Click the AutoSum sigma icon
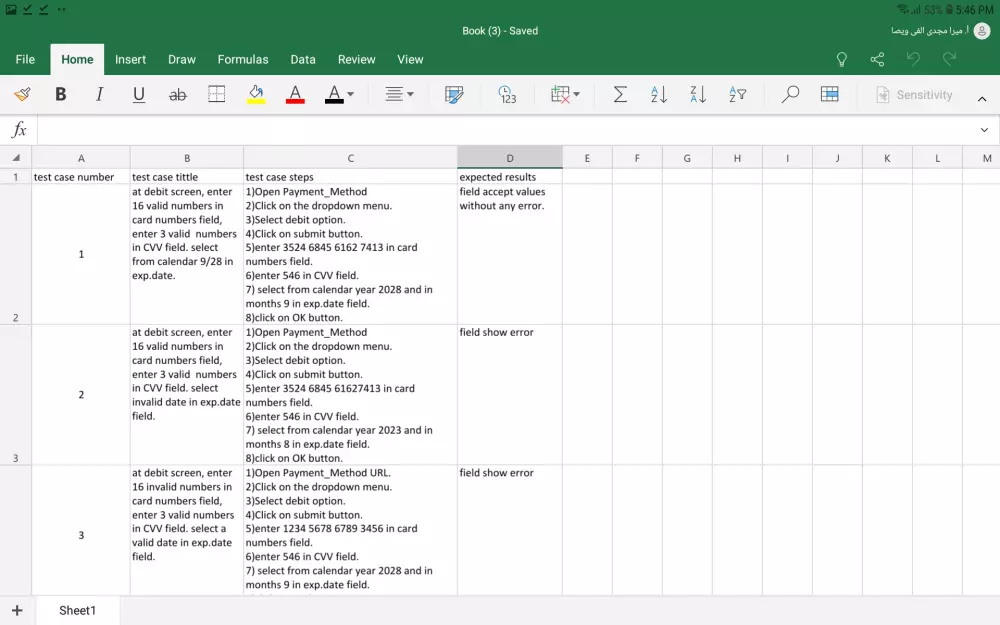 tap(620, 95)
